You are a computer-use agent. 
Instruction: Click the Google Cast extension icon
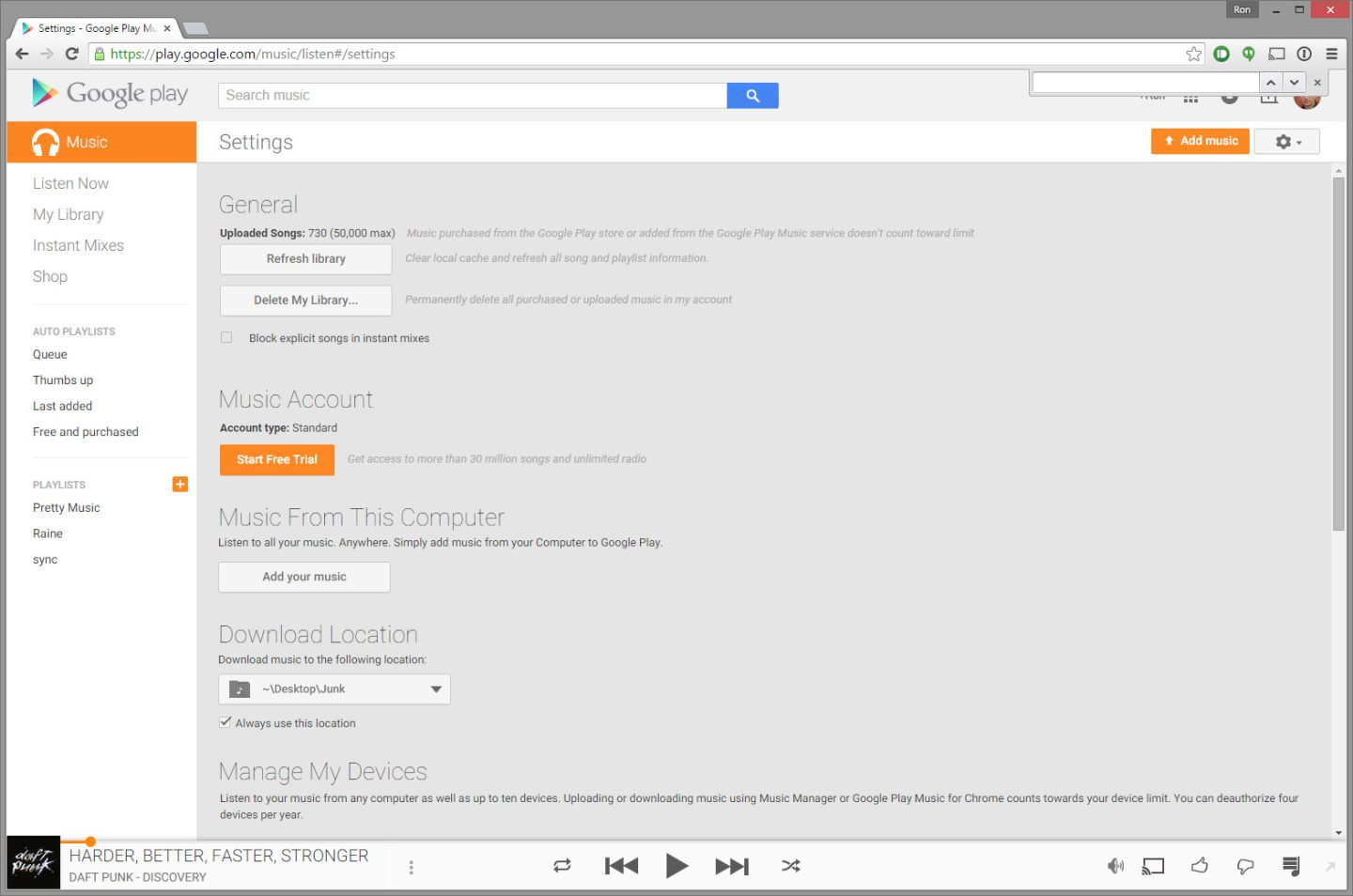(1276, 54)
